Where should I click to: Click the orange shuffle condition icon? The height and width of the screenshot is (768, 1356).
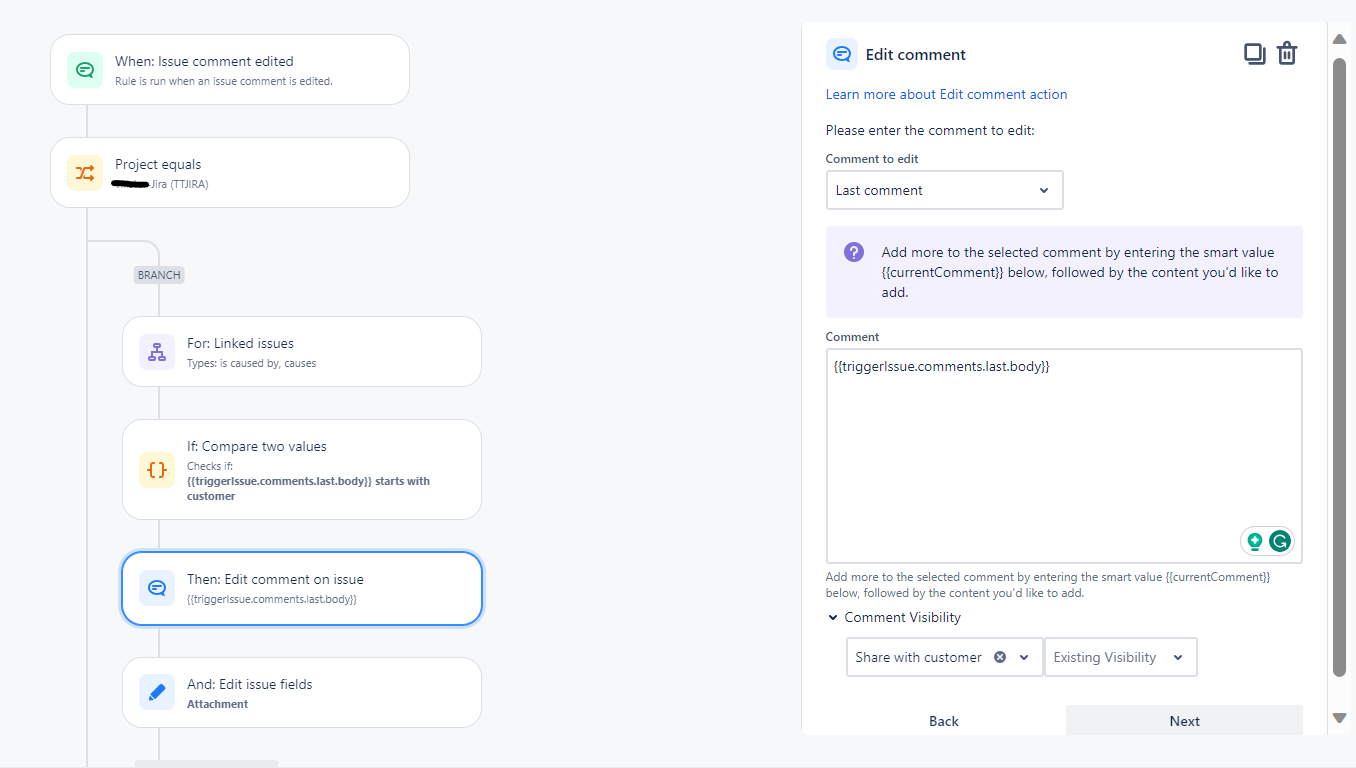pos(85,173)
